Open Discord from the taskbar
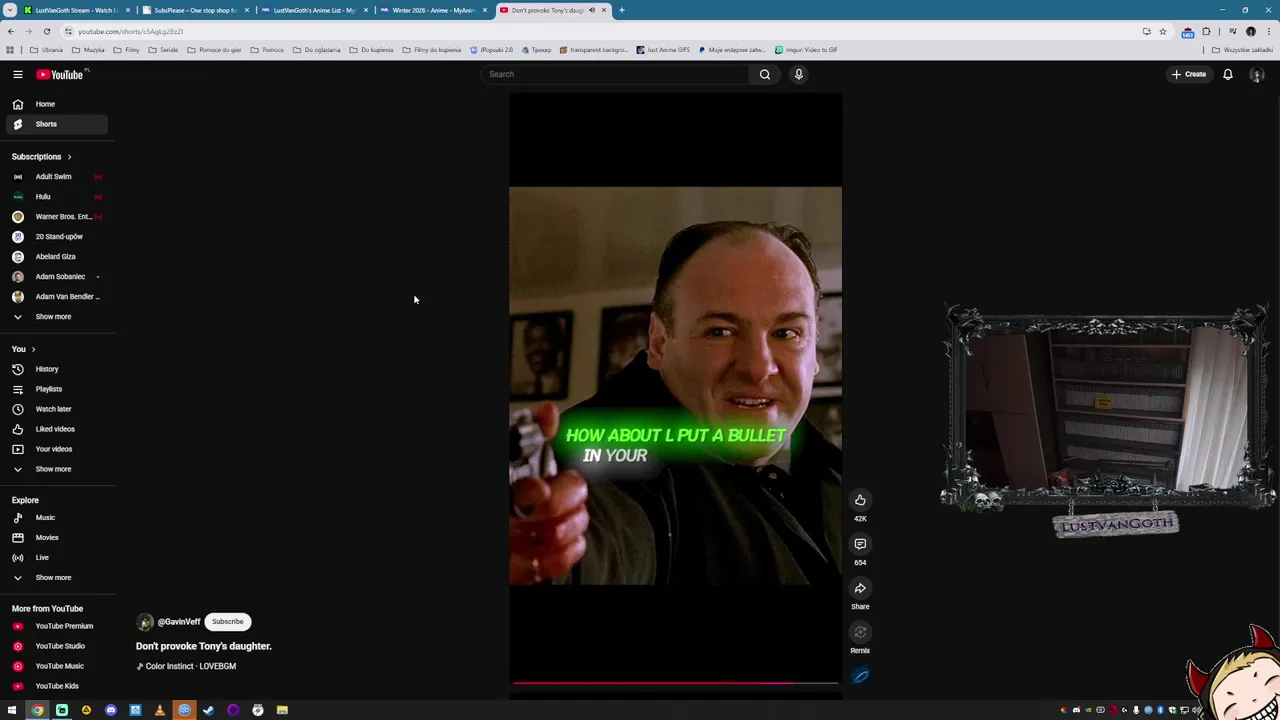Viewport: 1280px width, 720px height. (x=111, y=710)
